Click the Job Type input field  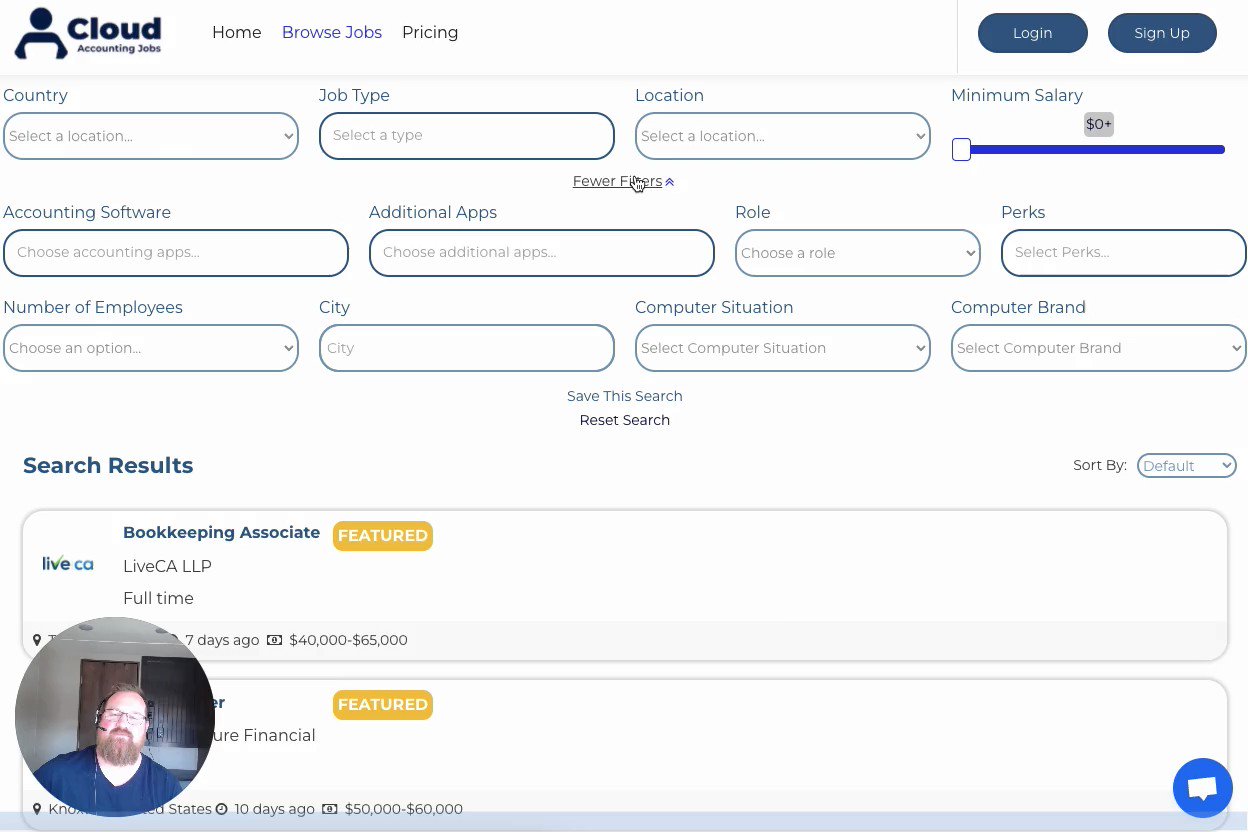tap(467, 136)
